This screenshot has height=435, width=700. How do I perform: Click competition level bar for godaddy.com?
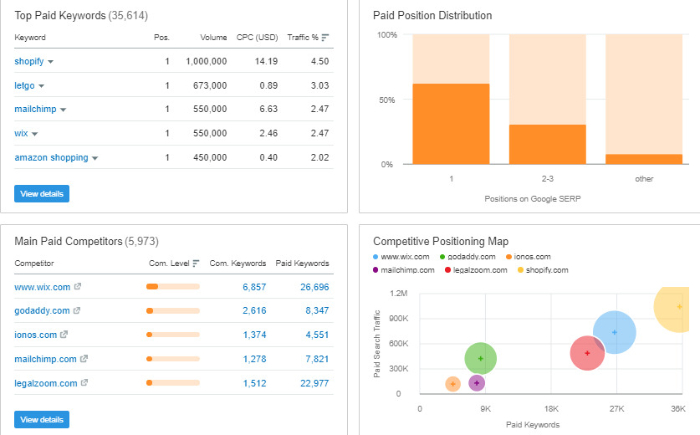173,311
